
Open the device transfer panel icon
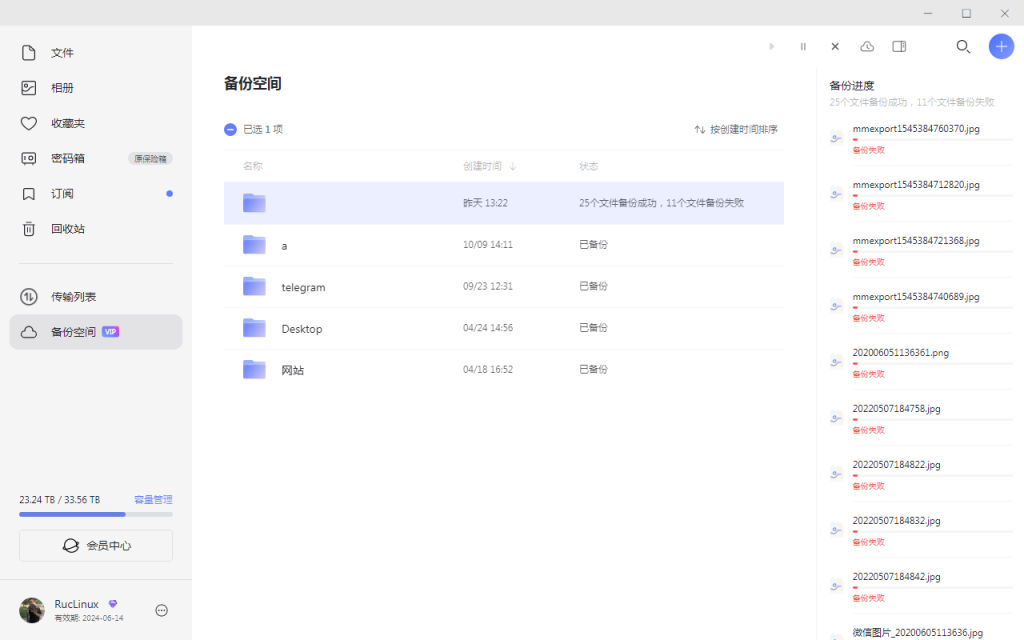point(899,46)
